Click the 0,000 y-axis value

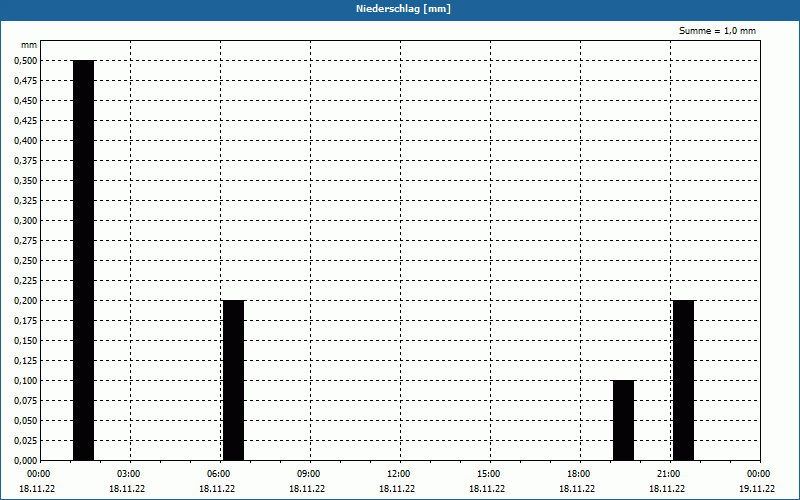coord(26,461)
